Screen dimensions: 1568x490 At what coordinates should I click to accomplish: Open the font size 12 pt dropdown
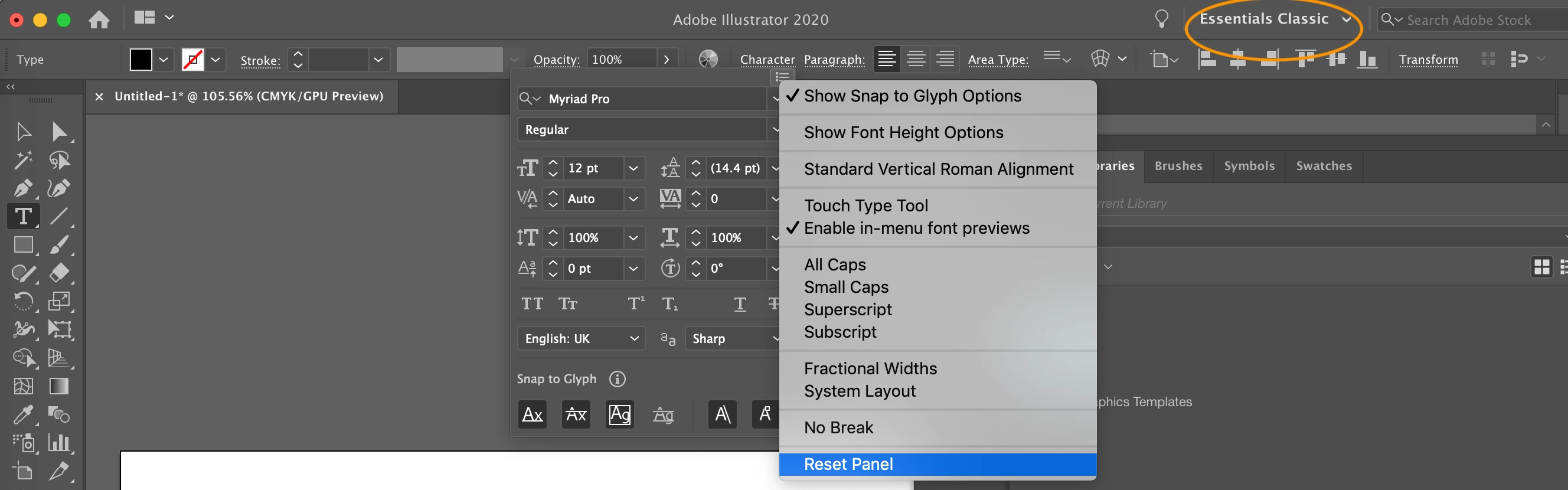pyautogui.click(x=633, y=168)
